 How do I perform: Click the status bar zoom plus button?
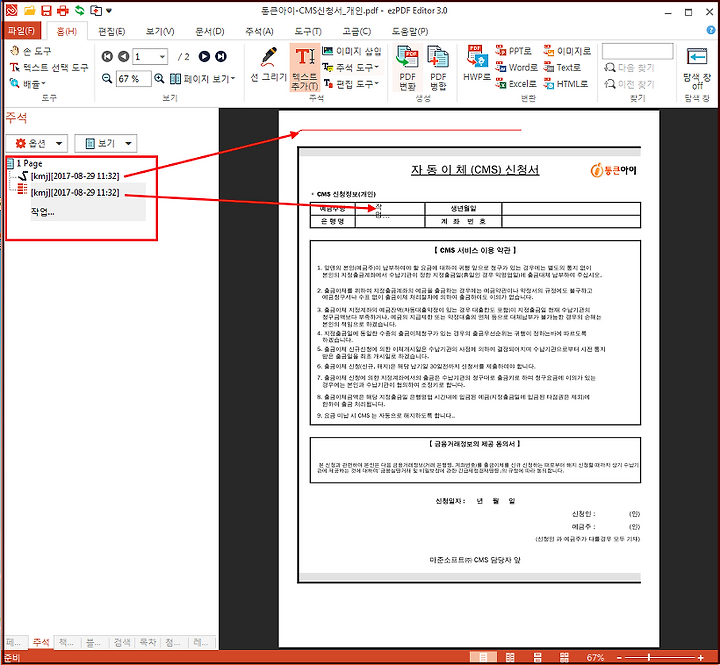(x=700, y=658)
